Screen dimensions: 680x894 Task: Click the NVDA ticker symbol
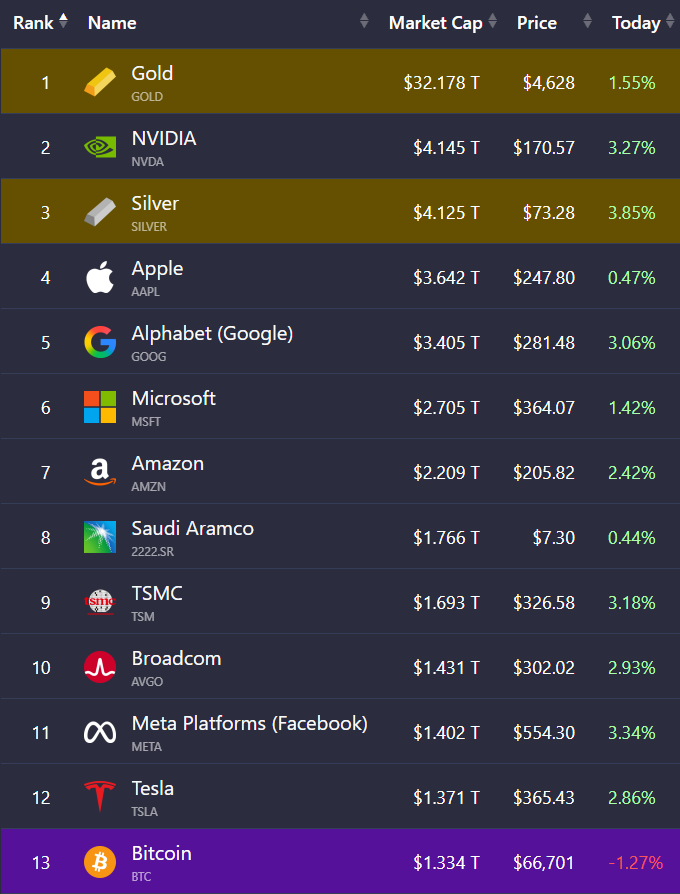click(148, 162)
